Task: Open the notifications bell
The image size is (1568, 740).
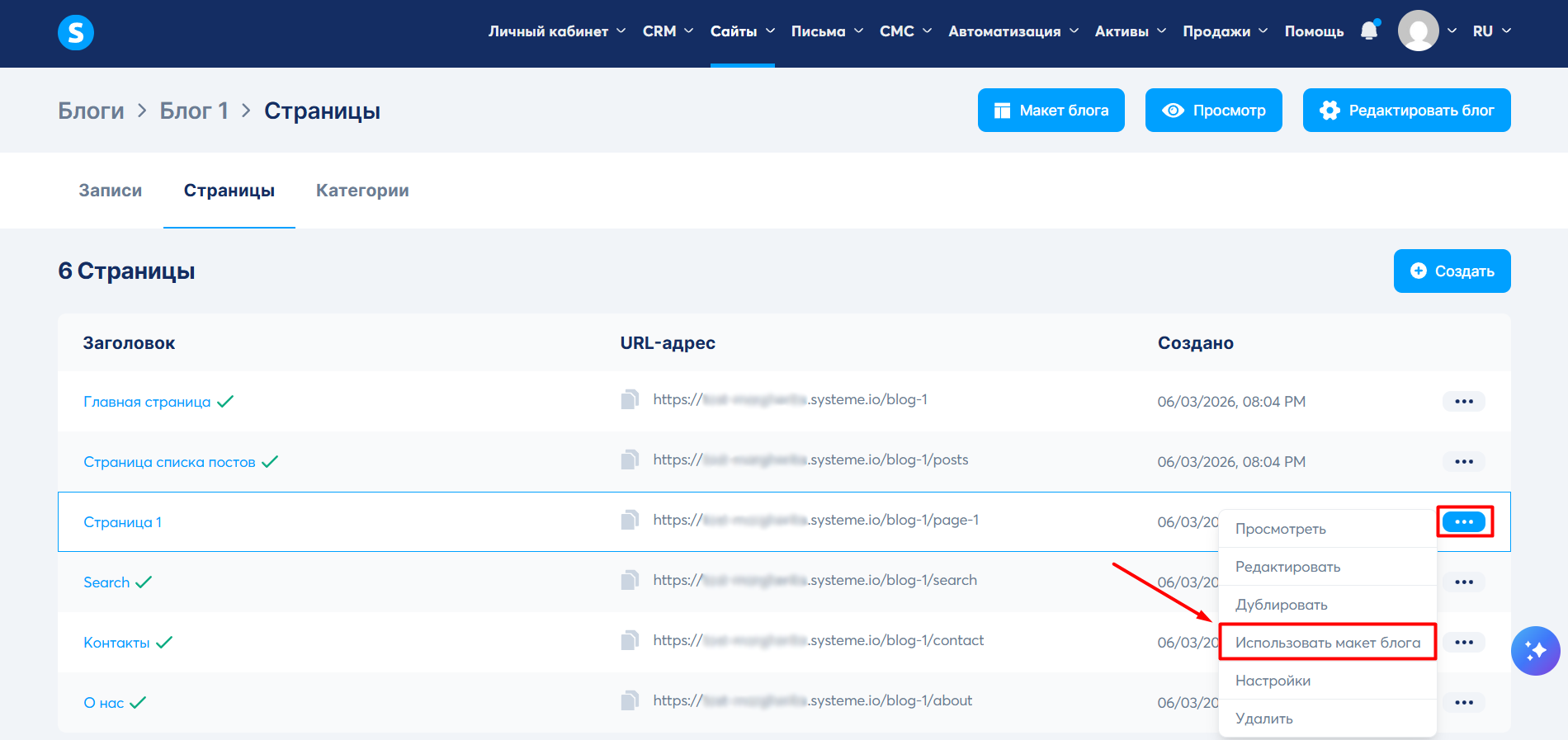Action: [x=1369, y=31]
